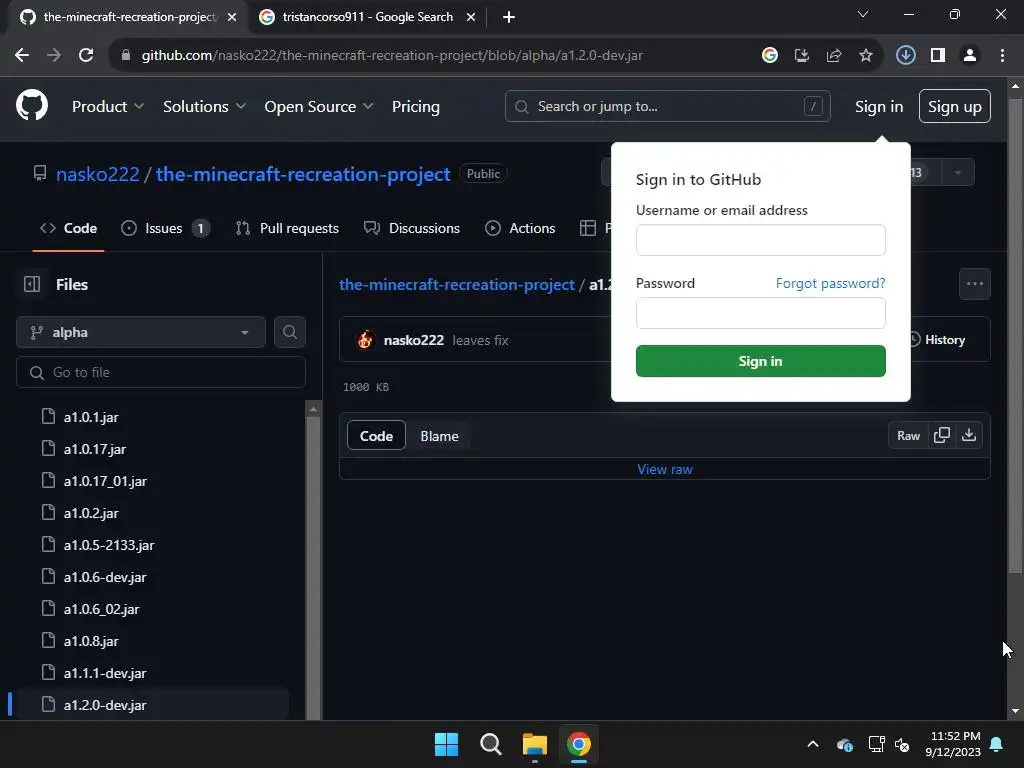The height and width of the screenshot is (768, 1024).
Task: Collapse the Files side panel icon
Action: pos(32,284)
